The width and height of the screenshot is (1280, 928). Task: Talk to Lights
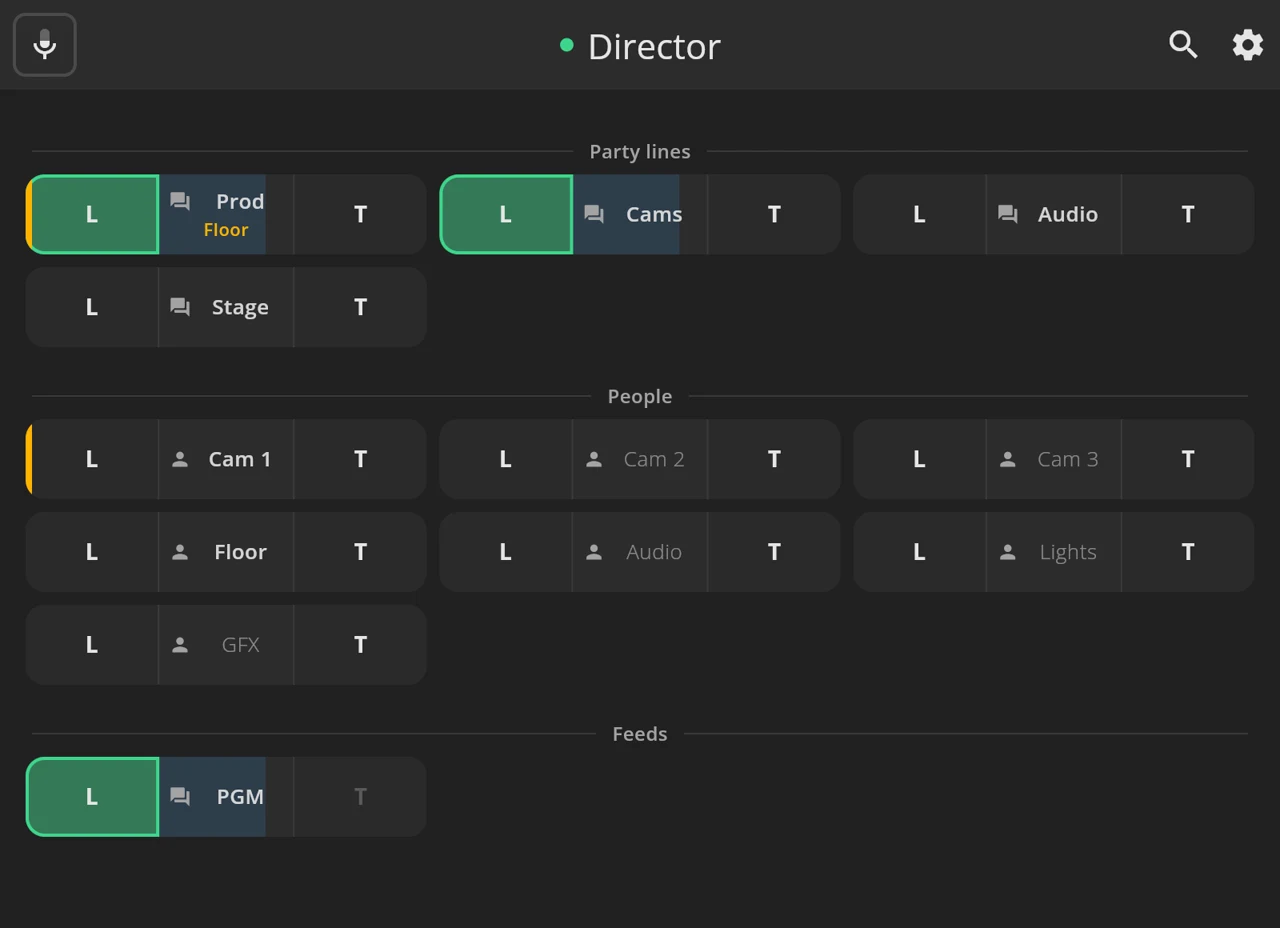[x=1188, y=552]
